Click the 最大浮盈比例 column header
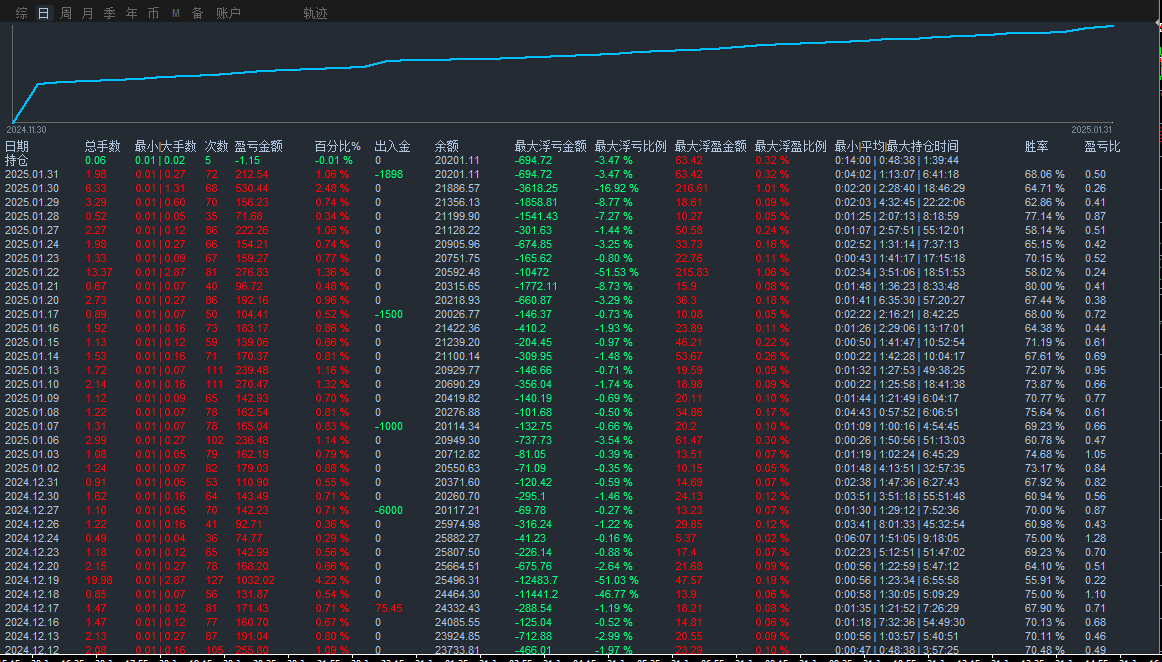1162x662 pixels. click(791, 146)
